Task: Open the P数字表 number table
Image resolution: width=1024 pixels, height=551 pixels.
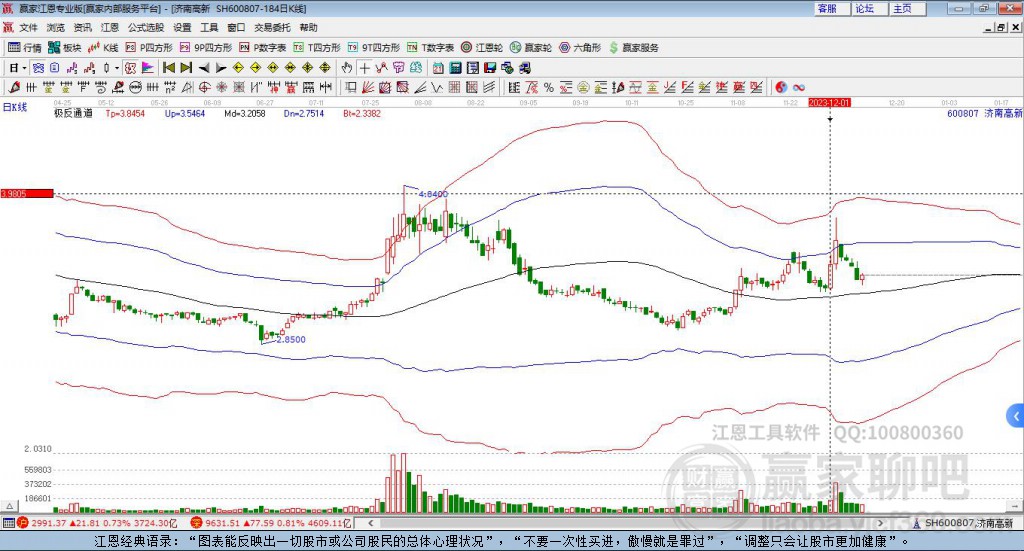Action: 263,48
